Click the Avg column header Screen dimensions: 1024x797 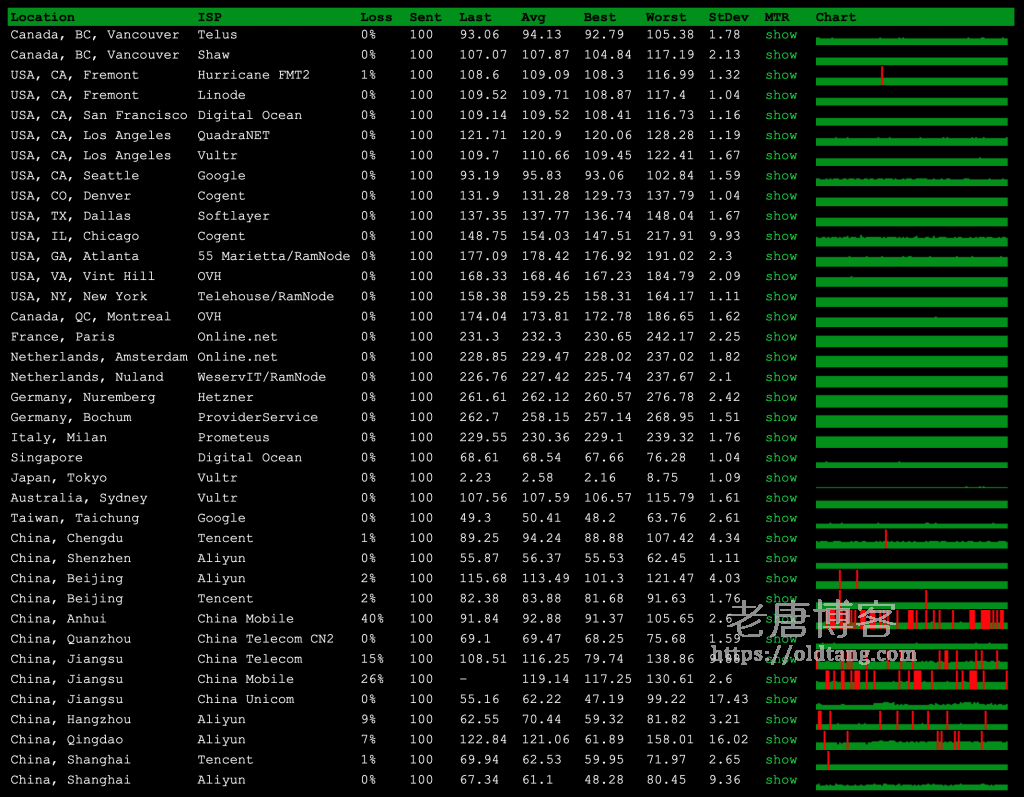pyautogui.click(x=533, y=17)
